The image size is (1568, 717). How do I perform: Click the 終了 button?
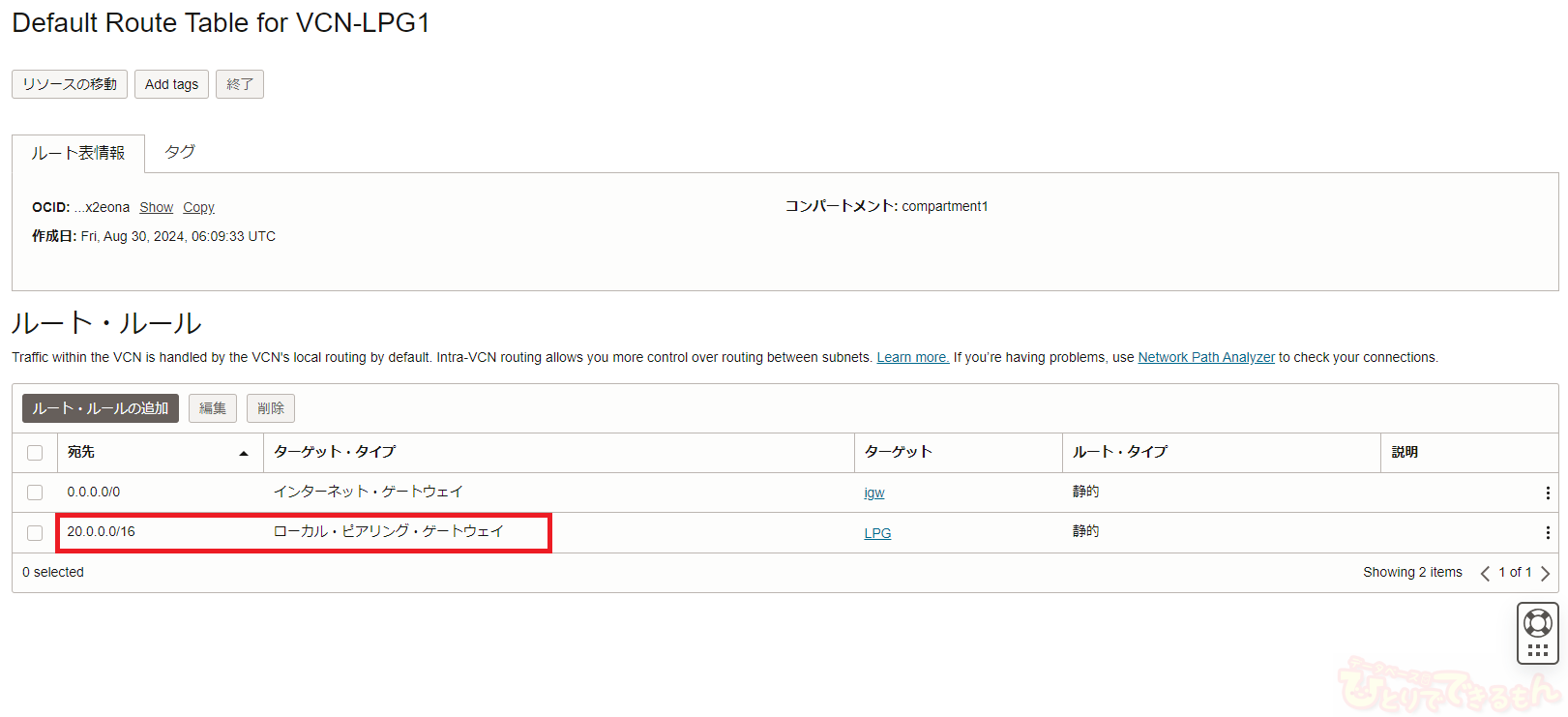(240, 84)
